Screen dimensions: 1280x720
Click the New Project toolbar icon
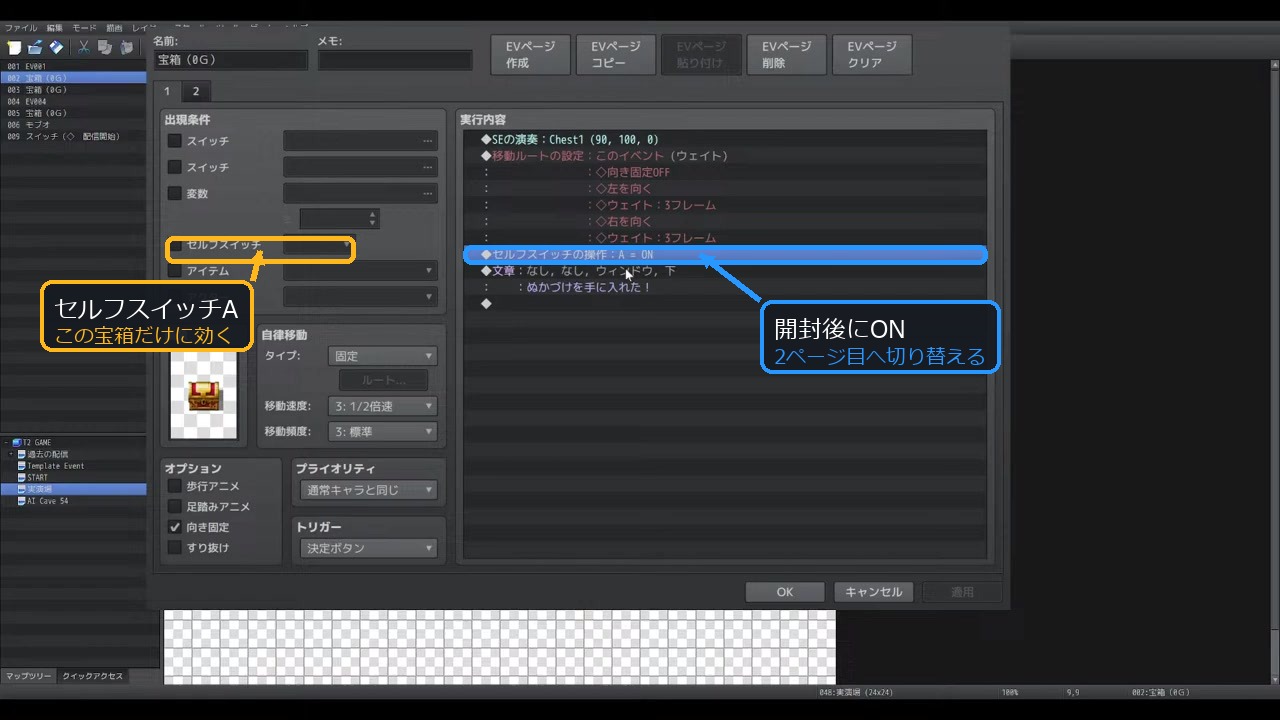[x=14, y=47]
